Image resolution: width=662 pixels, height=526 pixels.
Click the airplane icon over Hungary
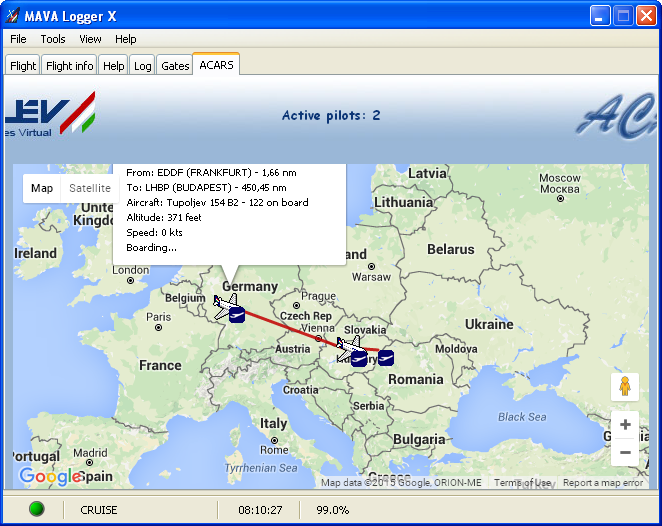tap(348, 347)
